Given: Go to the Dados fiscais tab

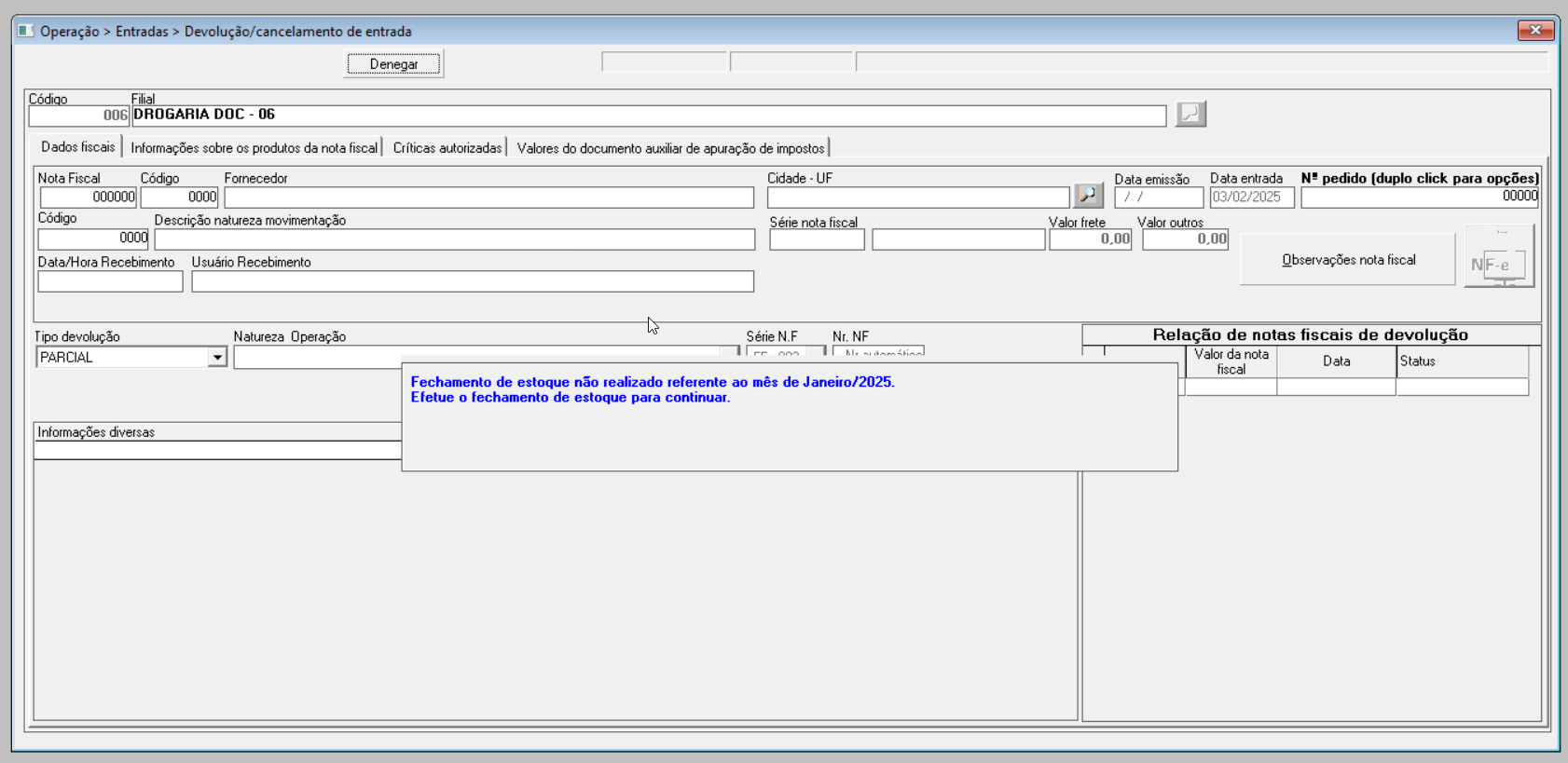Looking at the screenshot, I should click(x=78, y=147).
